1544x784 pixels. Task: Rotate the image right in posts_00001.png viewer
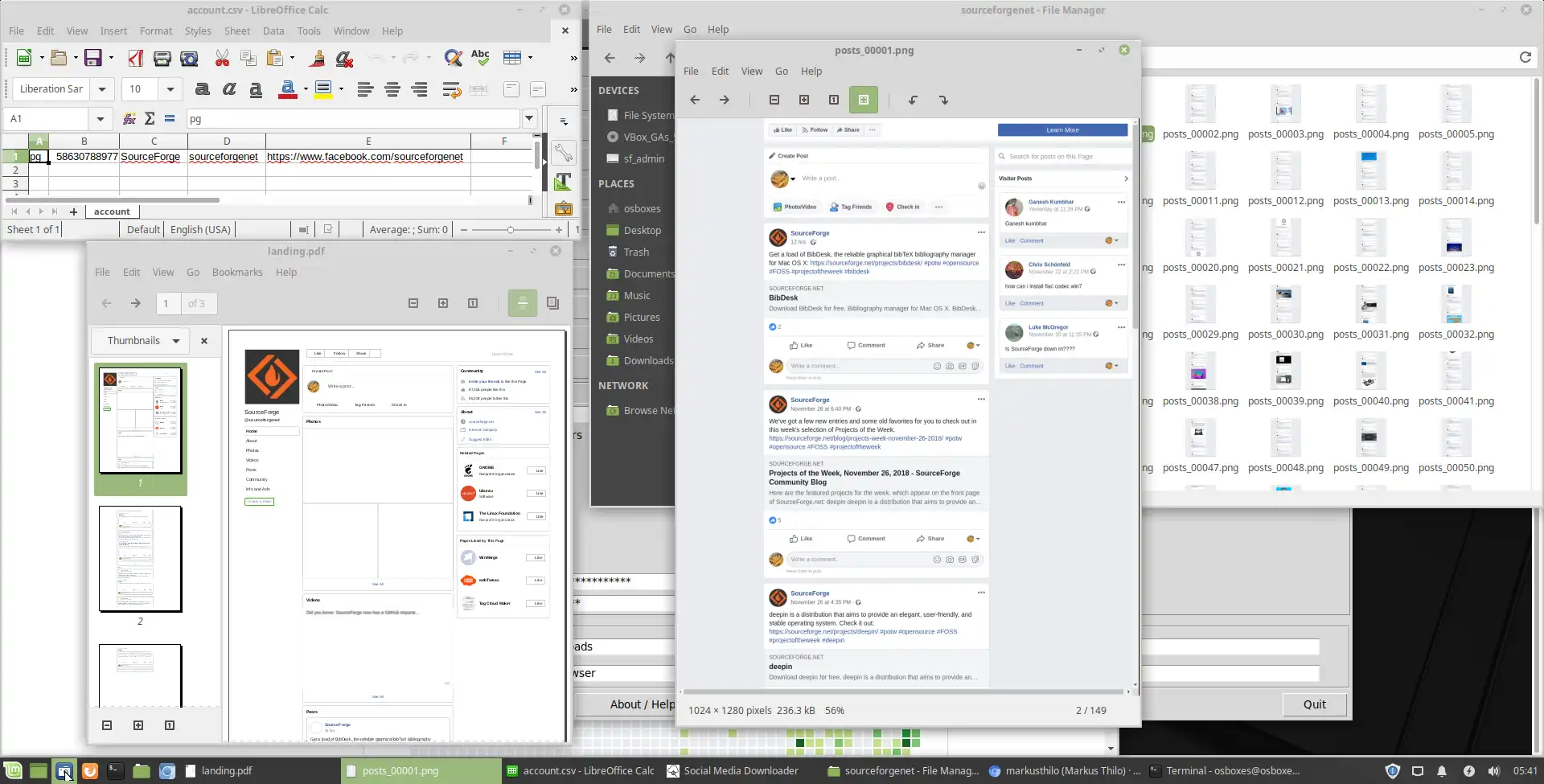click(943, 100)
